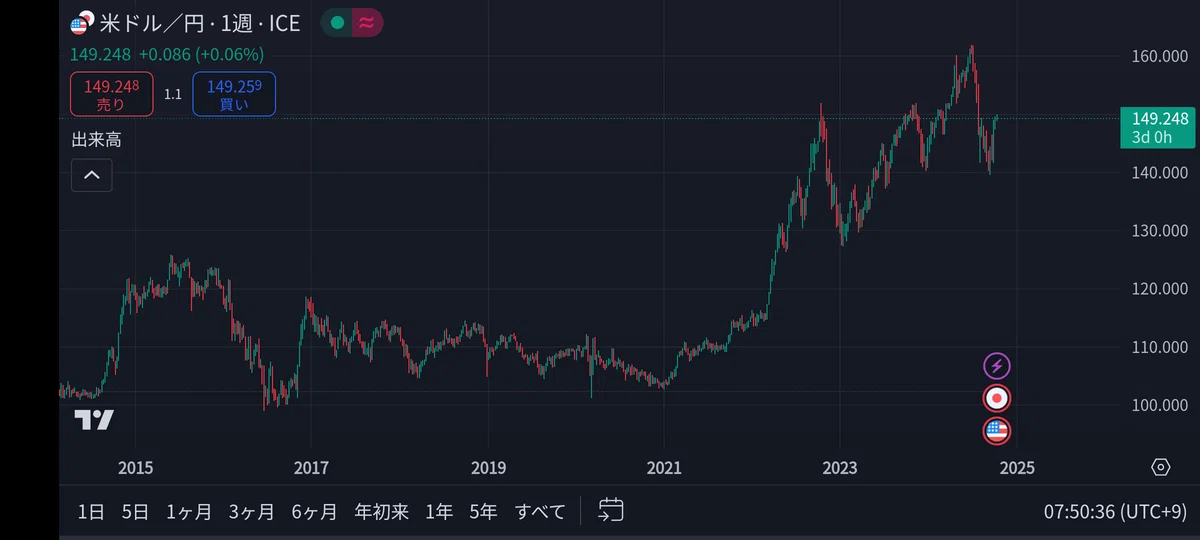Viewport: 1200px width, 540px height.
Task: Select the 年初来 year-to-date range
Action: (382, 512)
